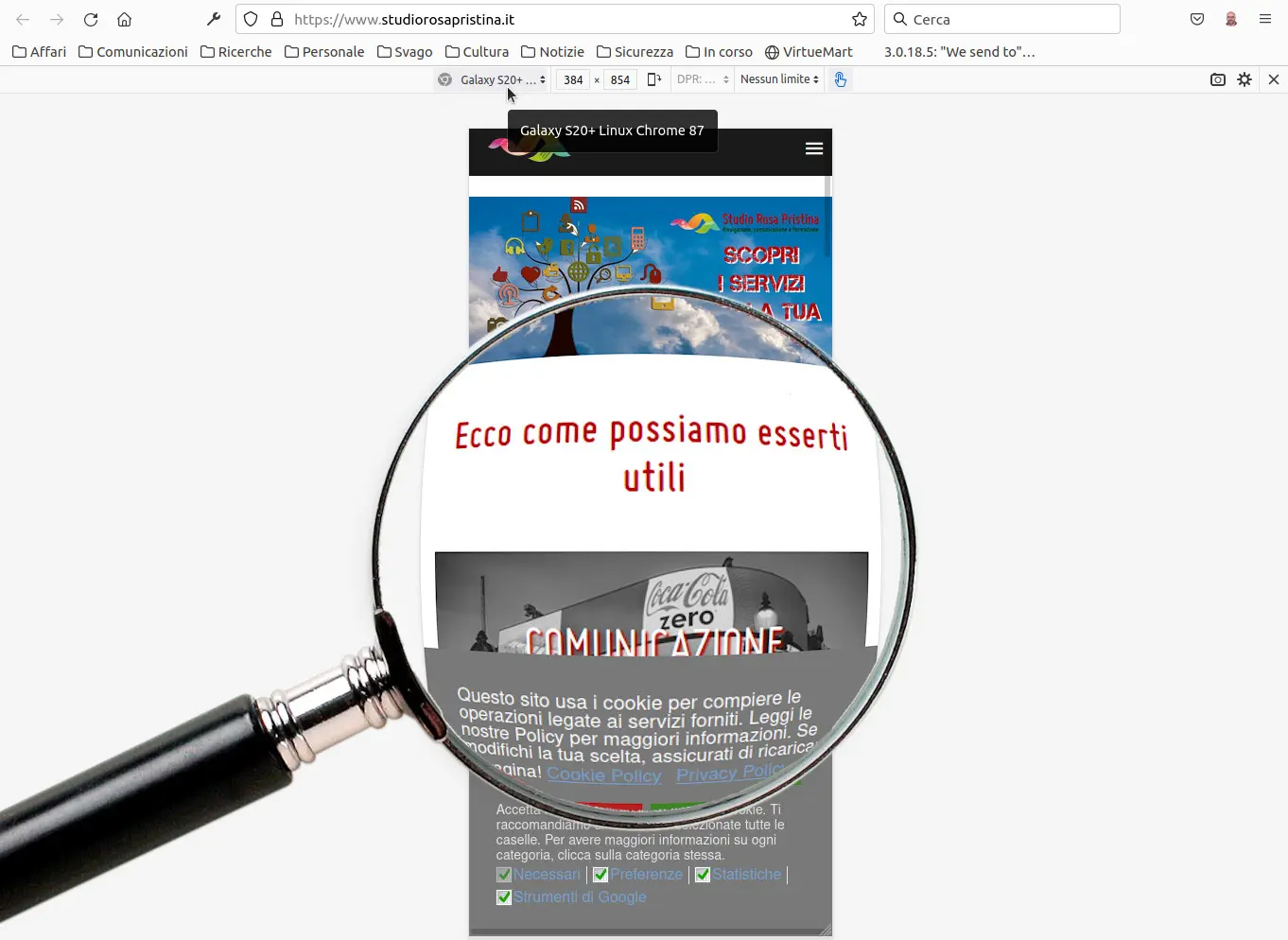Click the tracking protection shield icon
Image resolution: width=1288 pixels, height=940 pixels.
pyautogui.click(x=251, y=19)
